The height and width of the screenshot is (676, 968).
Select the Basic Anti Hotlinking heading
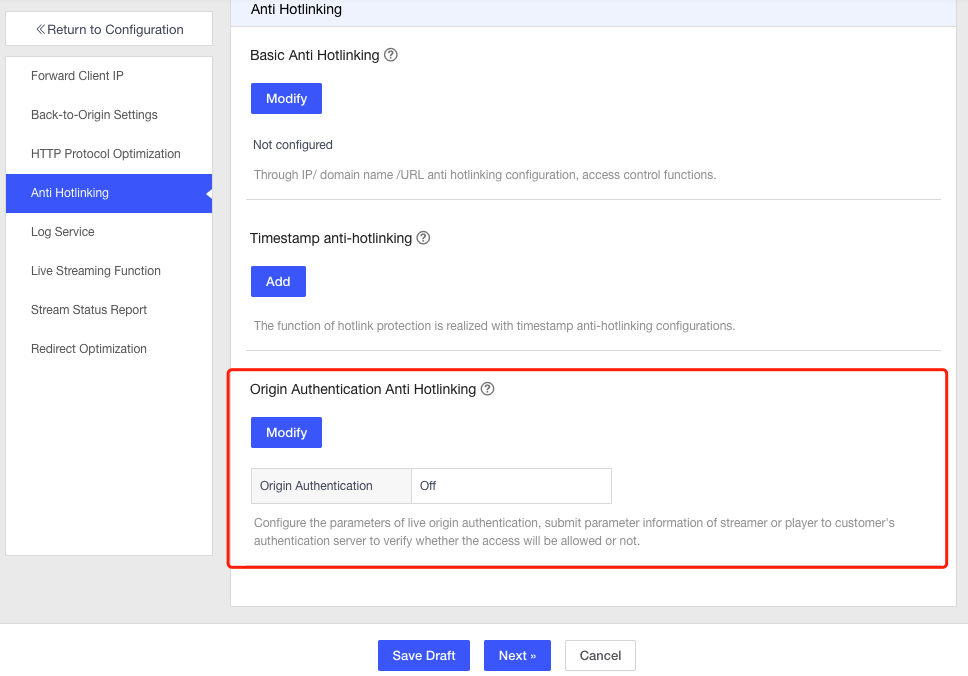(315, 55)
